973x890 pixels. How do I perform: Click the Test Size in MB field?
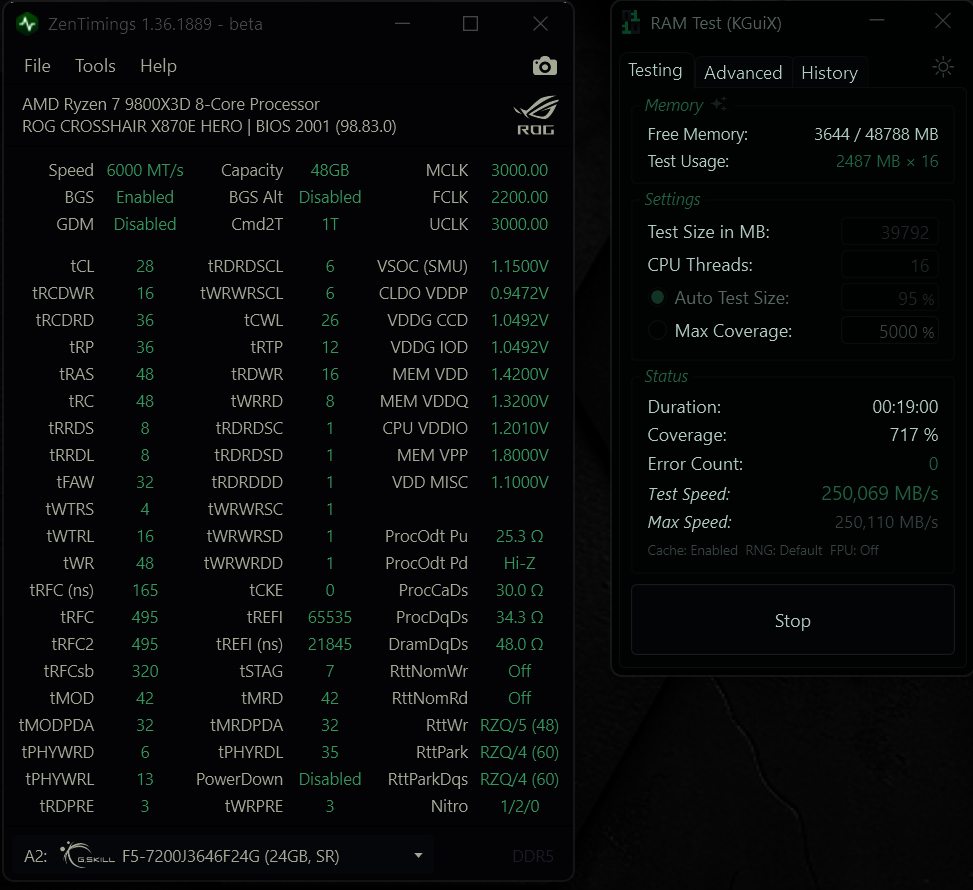(889, 233)
